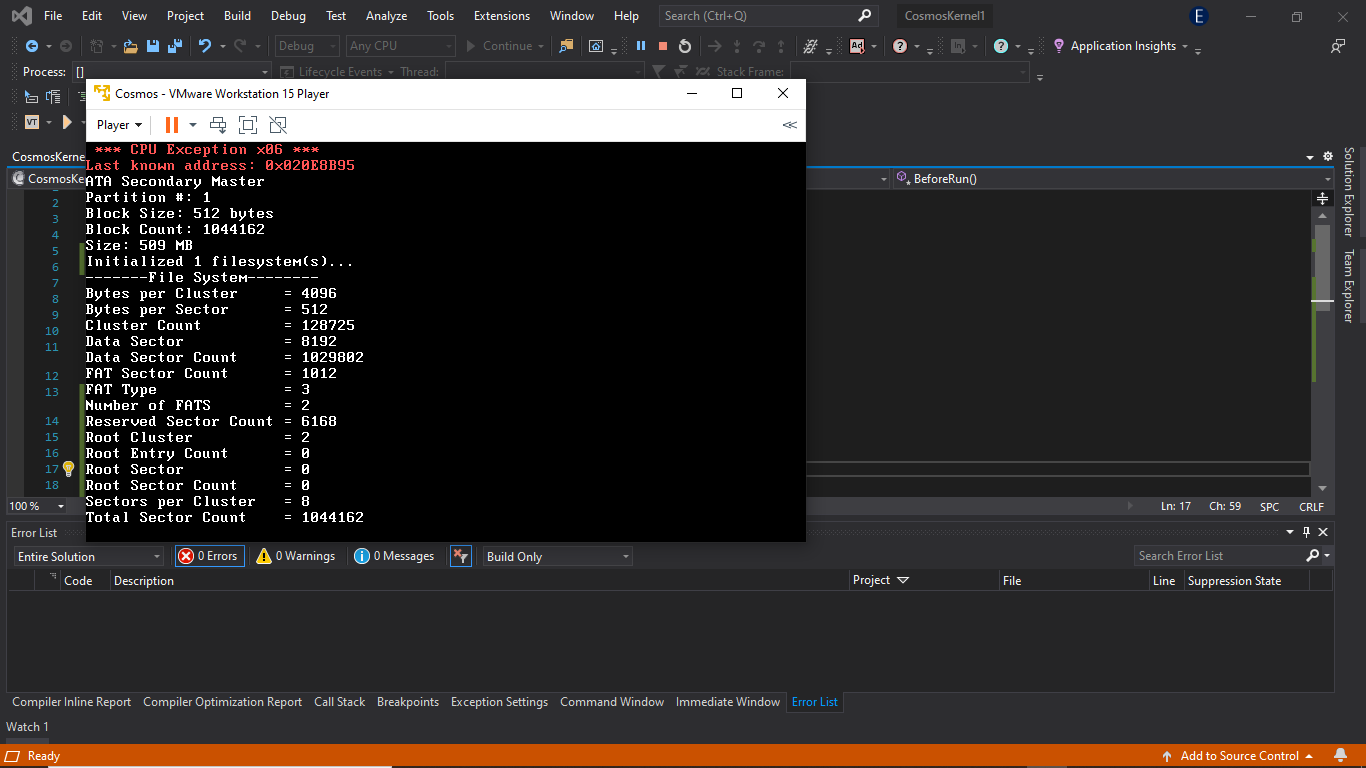Viewport: 1366px width, 768px height.
Task: Click the Enter Unity Mode icon in VMware
Action: 278,125
